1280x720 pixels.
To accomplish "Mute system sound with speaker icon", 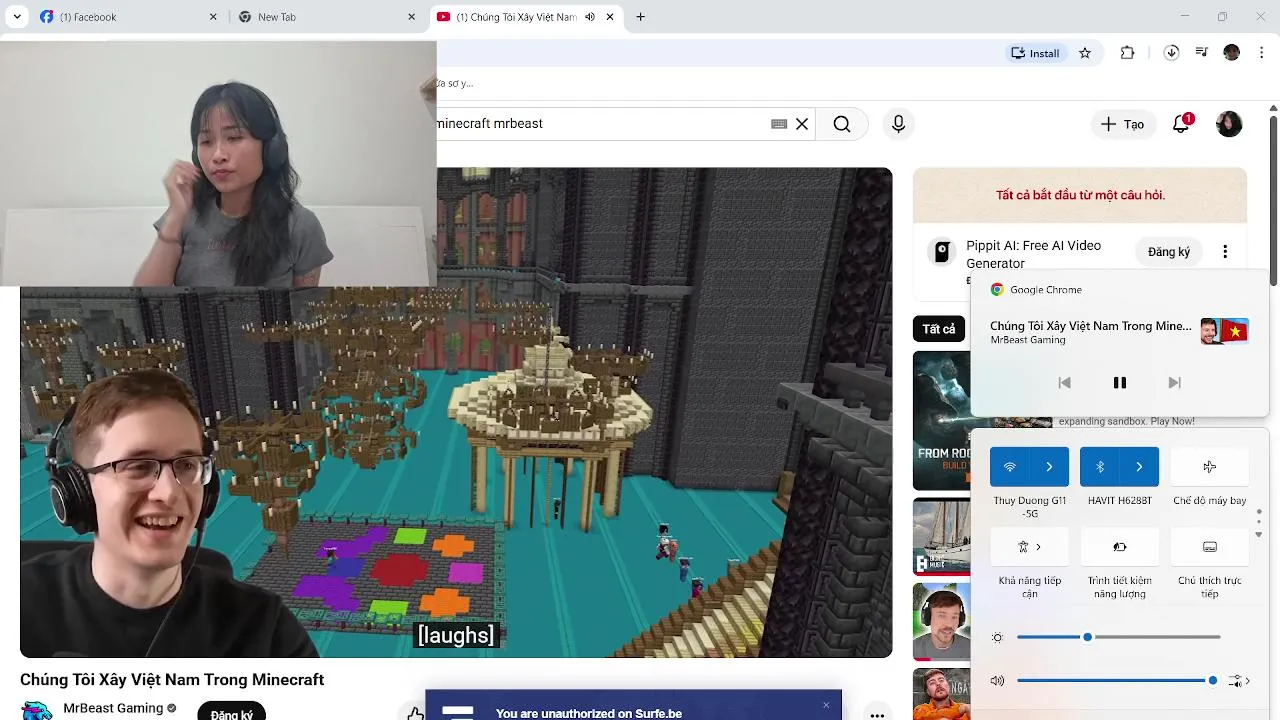I will 997,681.
